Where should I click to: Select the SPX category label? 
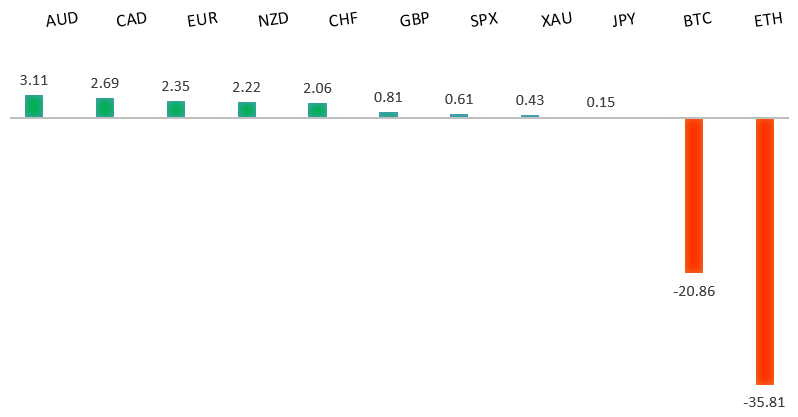485,21
